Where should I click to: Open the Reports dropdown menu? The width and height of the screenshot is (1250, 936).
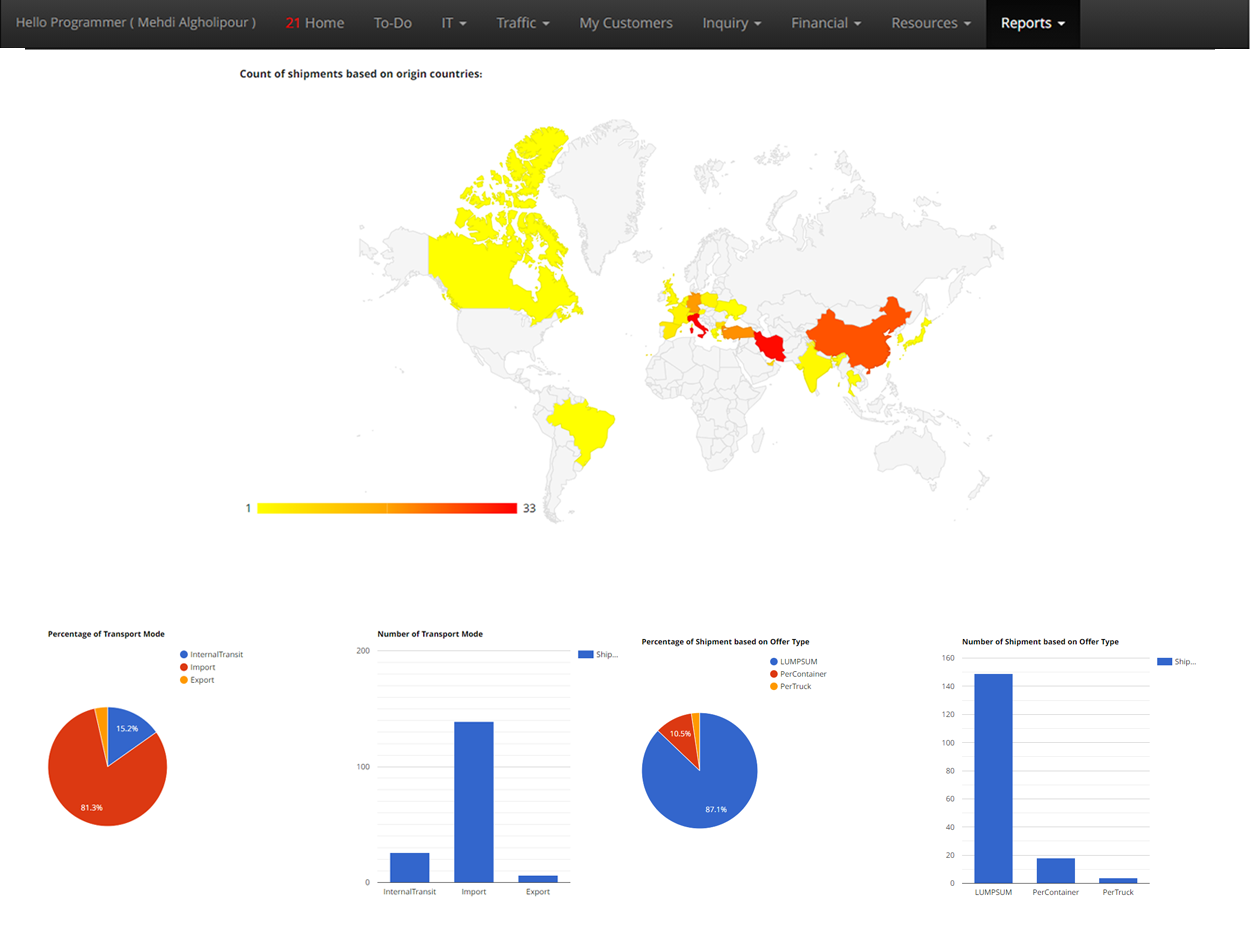[1032, 23]
